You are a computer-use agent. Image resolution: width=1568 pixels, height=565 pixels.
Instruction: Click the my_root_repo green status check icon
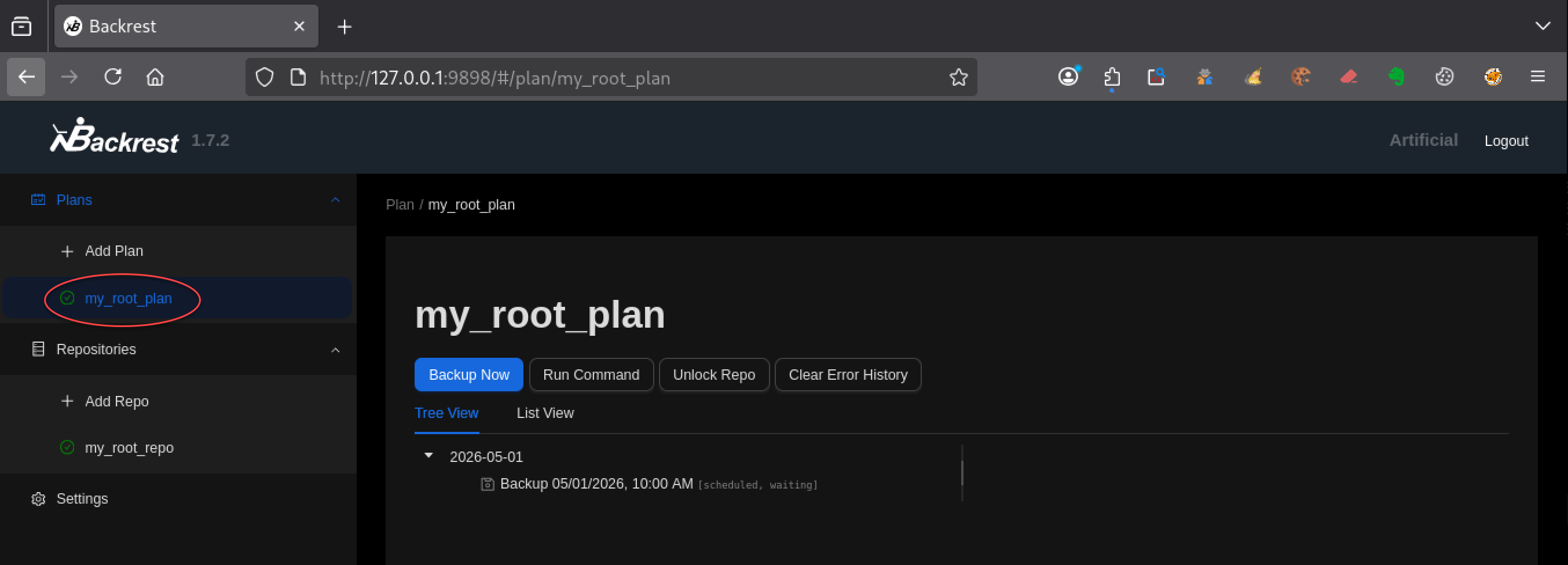pyautogui.click(x=67, y=447)
